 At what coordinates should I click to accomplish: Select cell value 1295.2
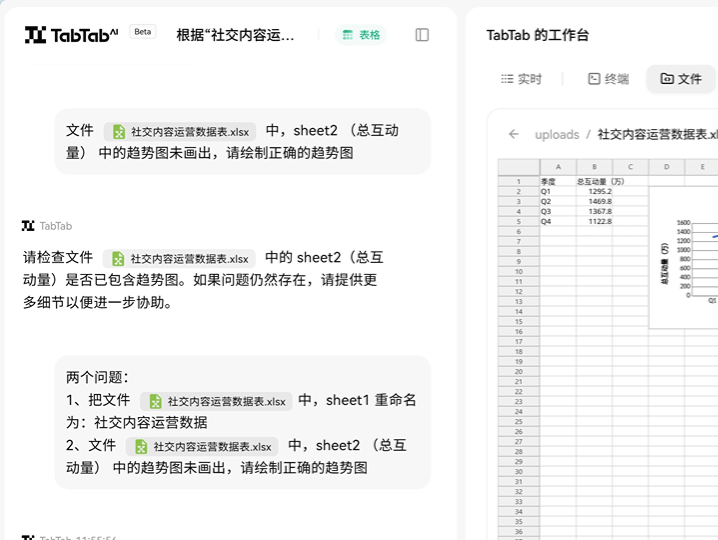pos(594,191)
